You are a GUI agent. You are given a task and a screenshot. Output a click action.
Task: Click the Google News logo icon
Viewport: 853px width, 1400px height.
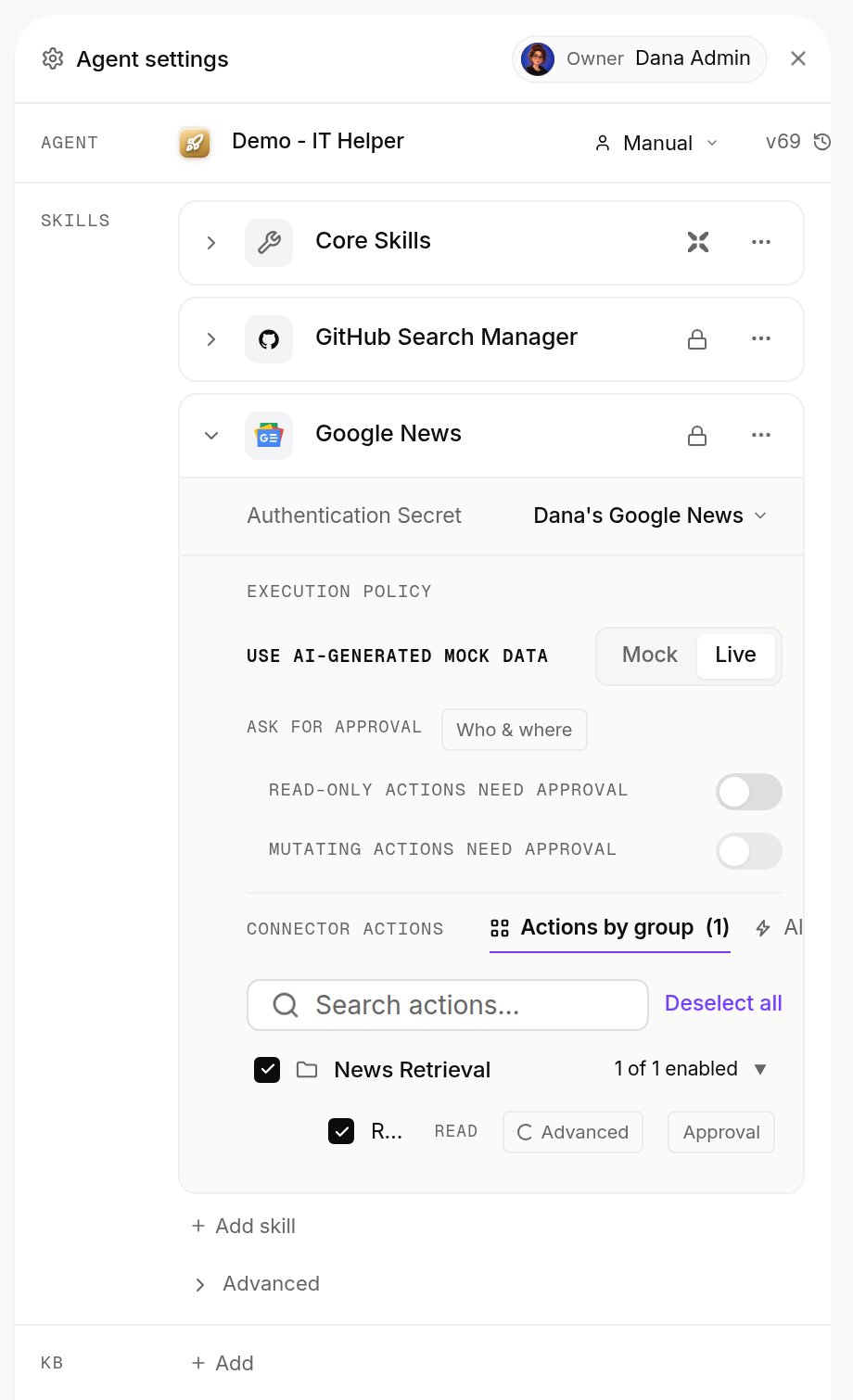269,436
